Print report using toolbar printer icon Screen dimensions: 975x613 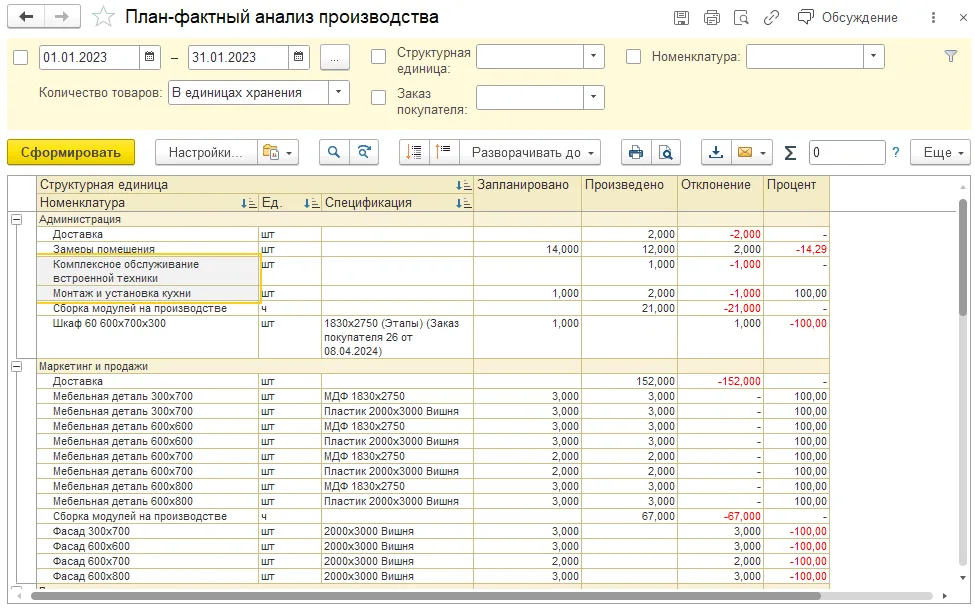tap(635, 152)
